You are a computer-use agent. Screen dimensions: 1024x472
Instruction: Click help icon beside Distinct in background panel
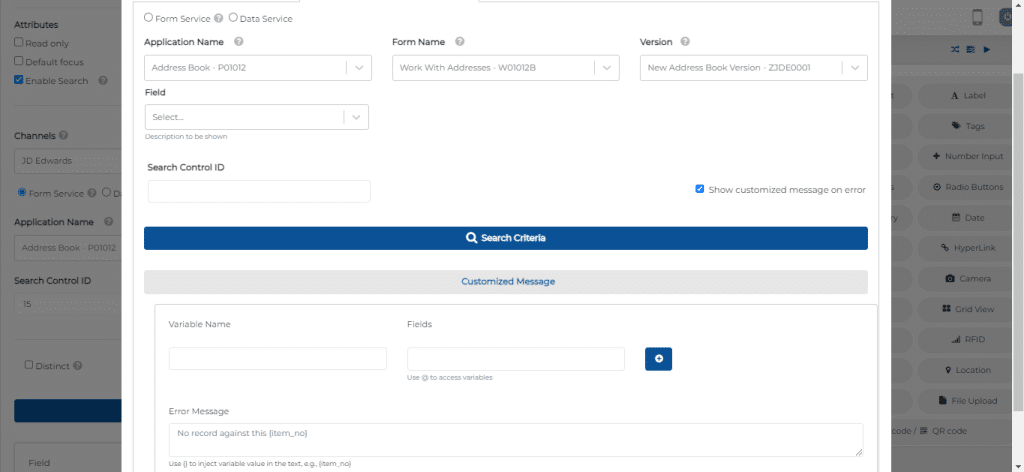[78, 366]
